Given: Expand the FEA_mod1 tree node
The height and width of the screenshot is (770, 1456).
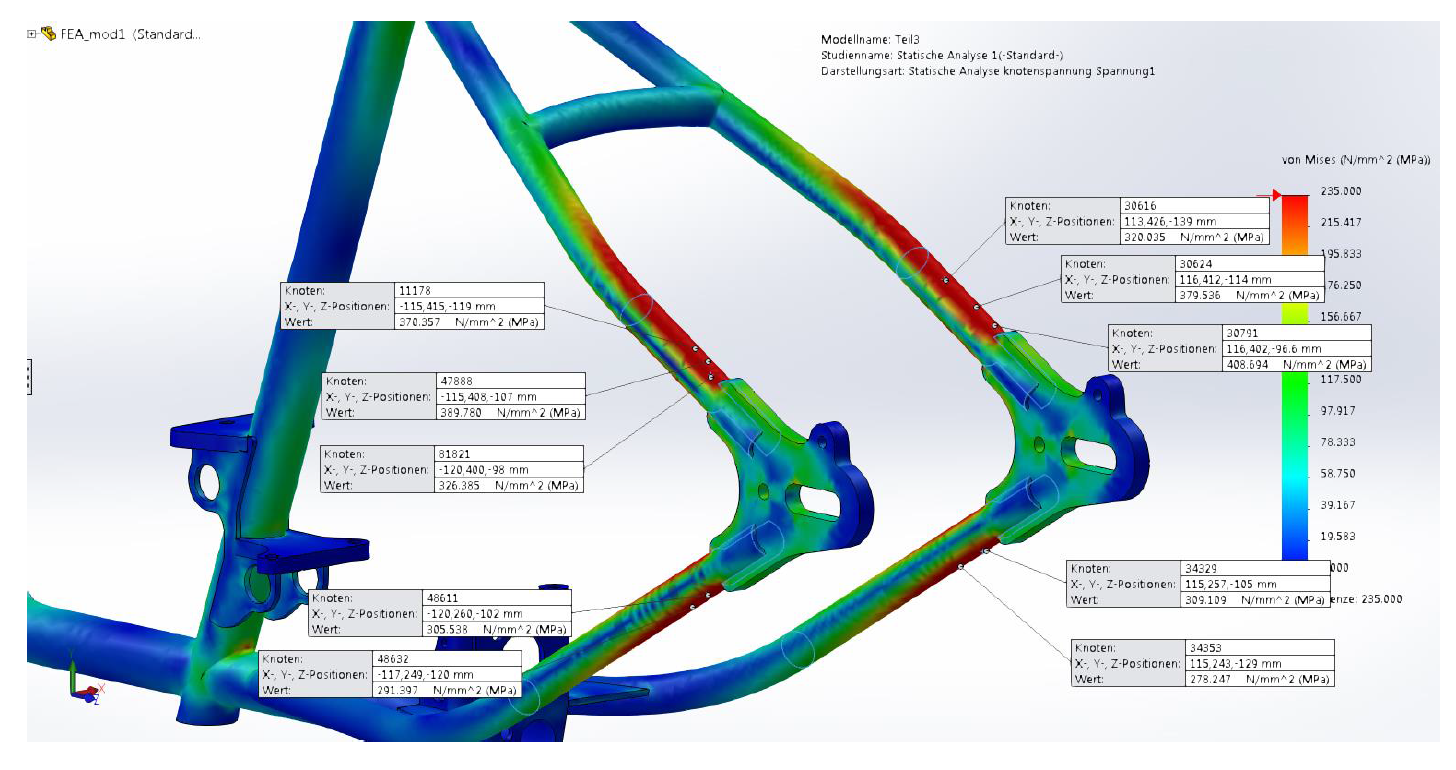Looking at the screenshot, I should (x=32, y=34).
